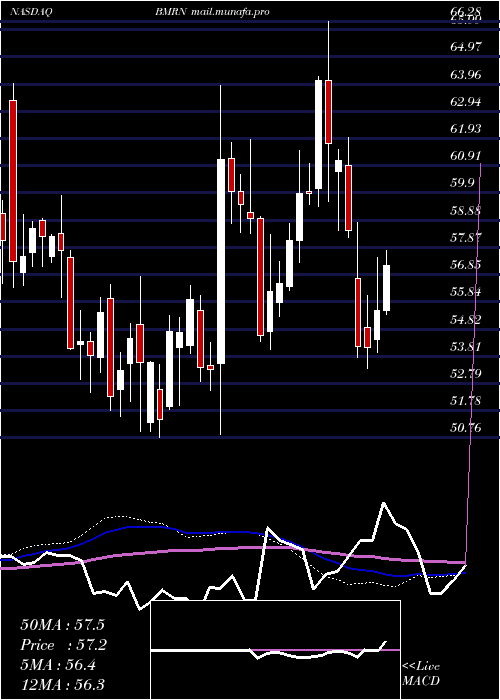
Task: Click the 50MA : 57.5 readout
Action: point(62,625)
